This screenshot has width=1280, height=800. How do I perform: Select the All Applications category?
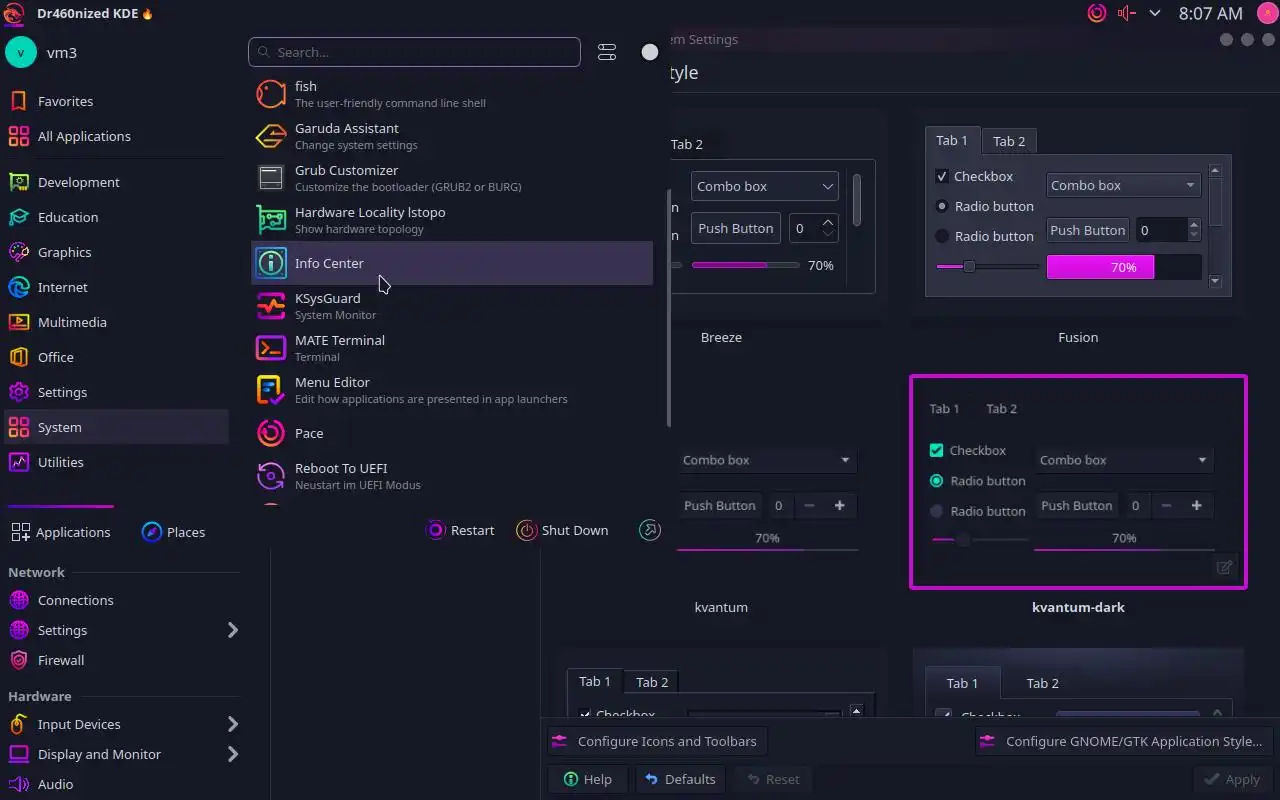pos(116,136)
